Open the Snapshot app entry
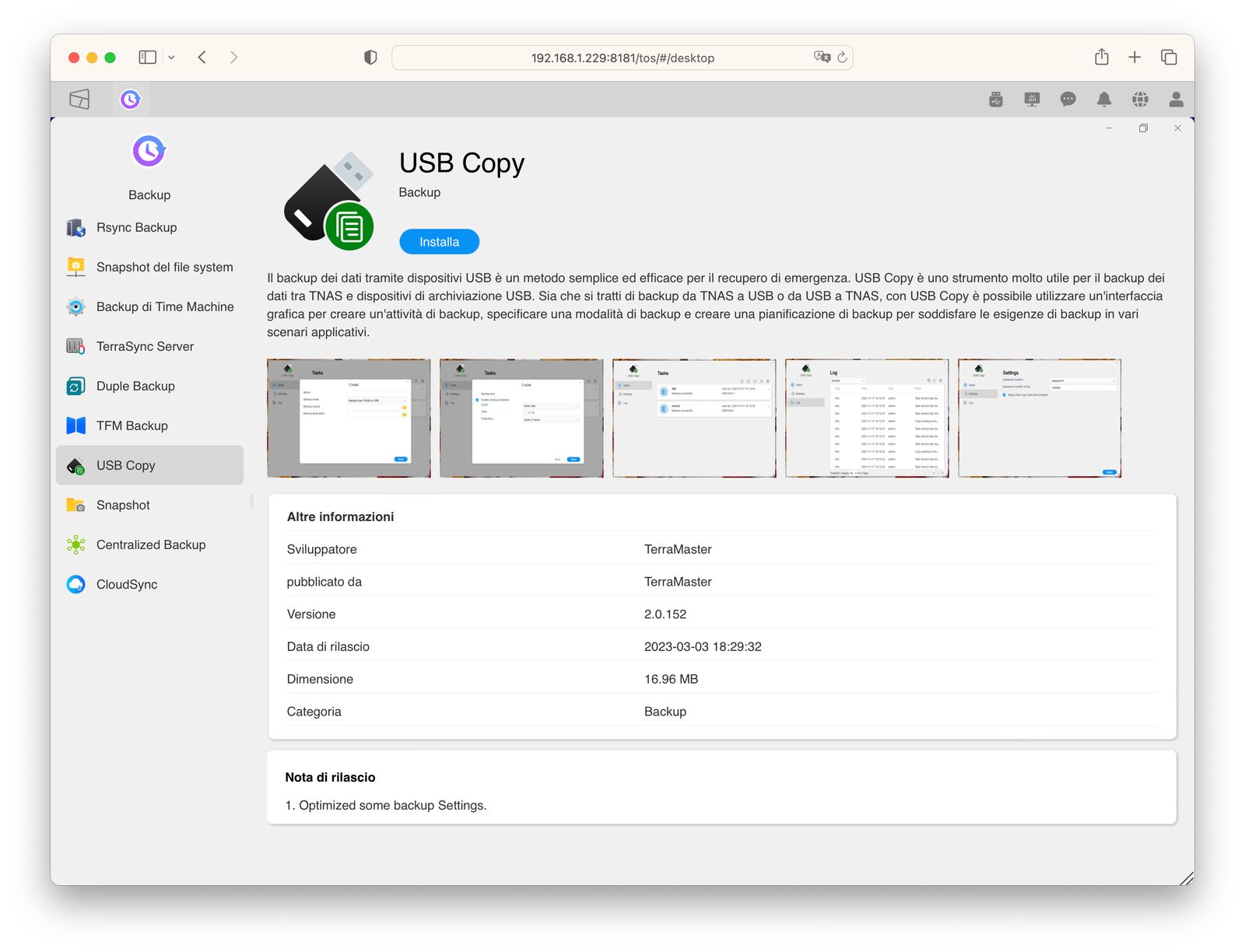Viewport: 1245px width, 952px height. [149, 505]
